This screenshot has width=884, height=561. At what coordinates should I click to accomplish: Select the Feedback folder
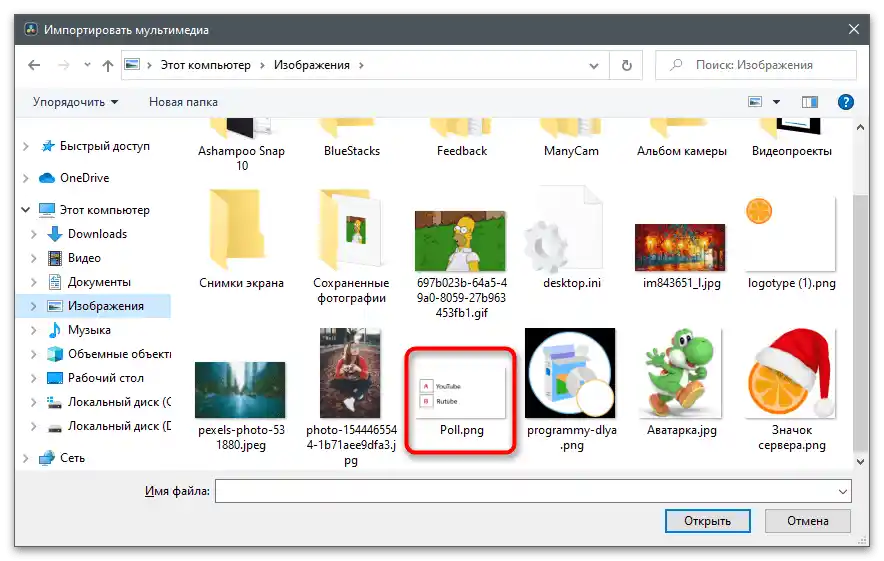tap(462, 139)
